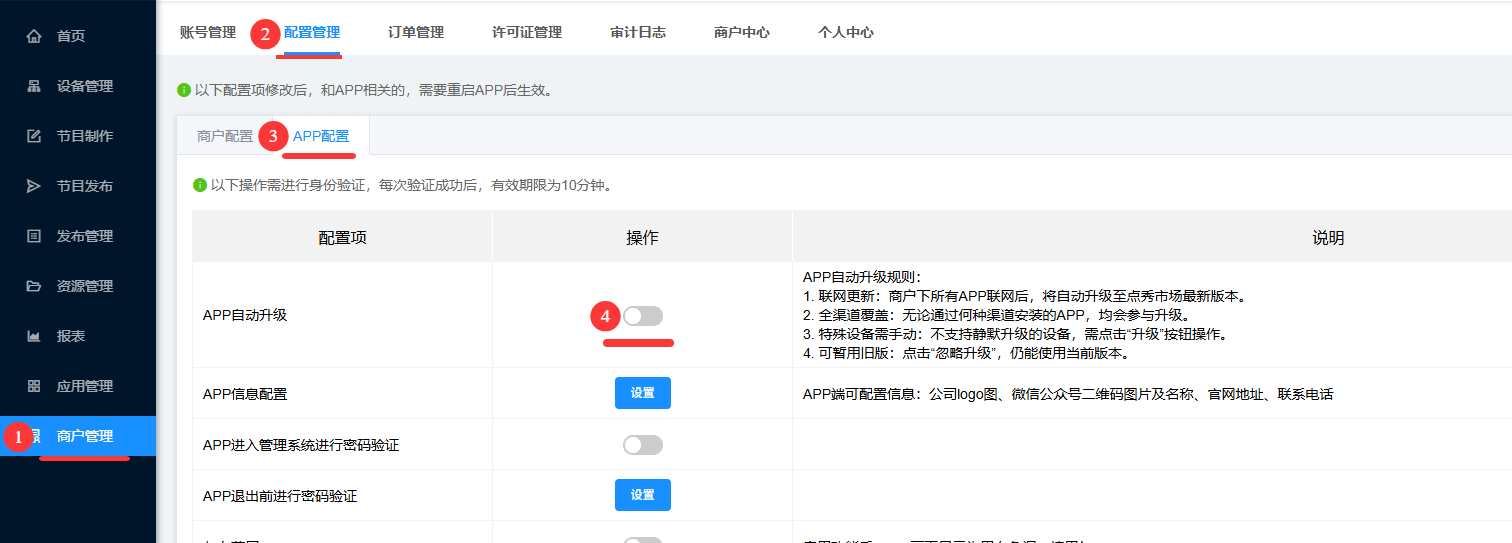Open the 订单管理 top tab

point(416,32)
